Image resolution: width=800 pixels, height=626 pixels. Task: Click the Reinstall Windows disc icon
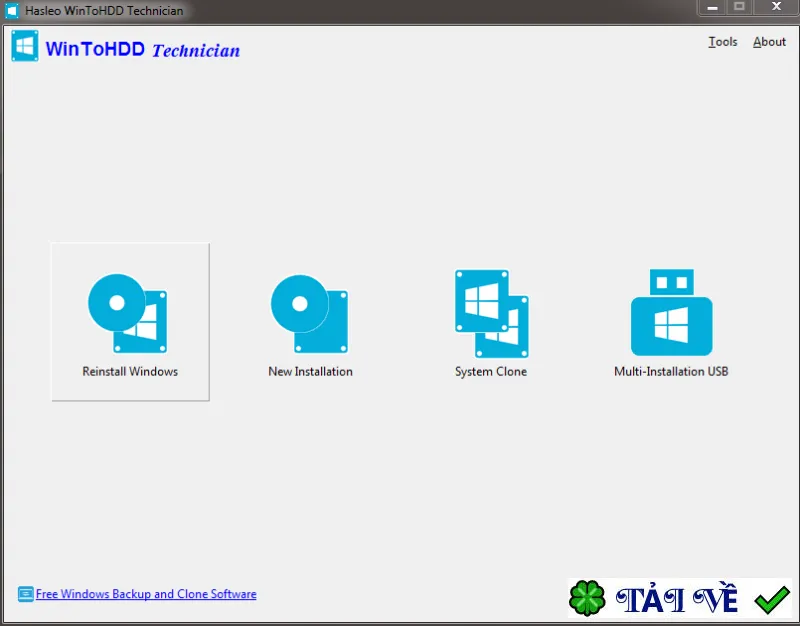(128, 313)
